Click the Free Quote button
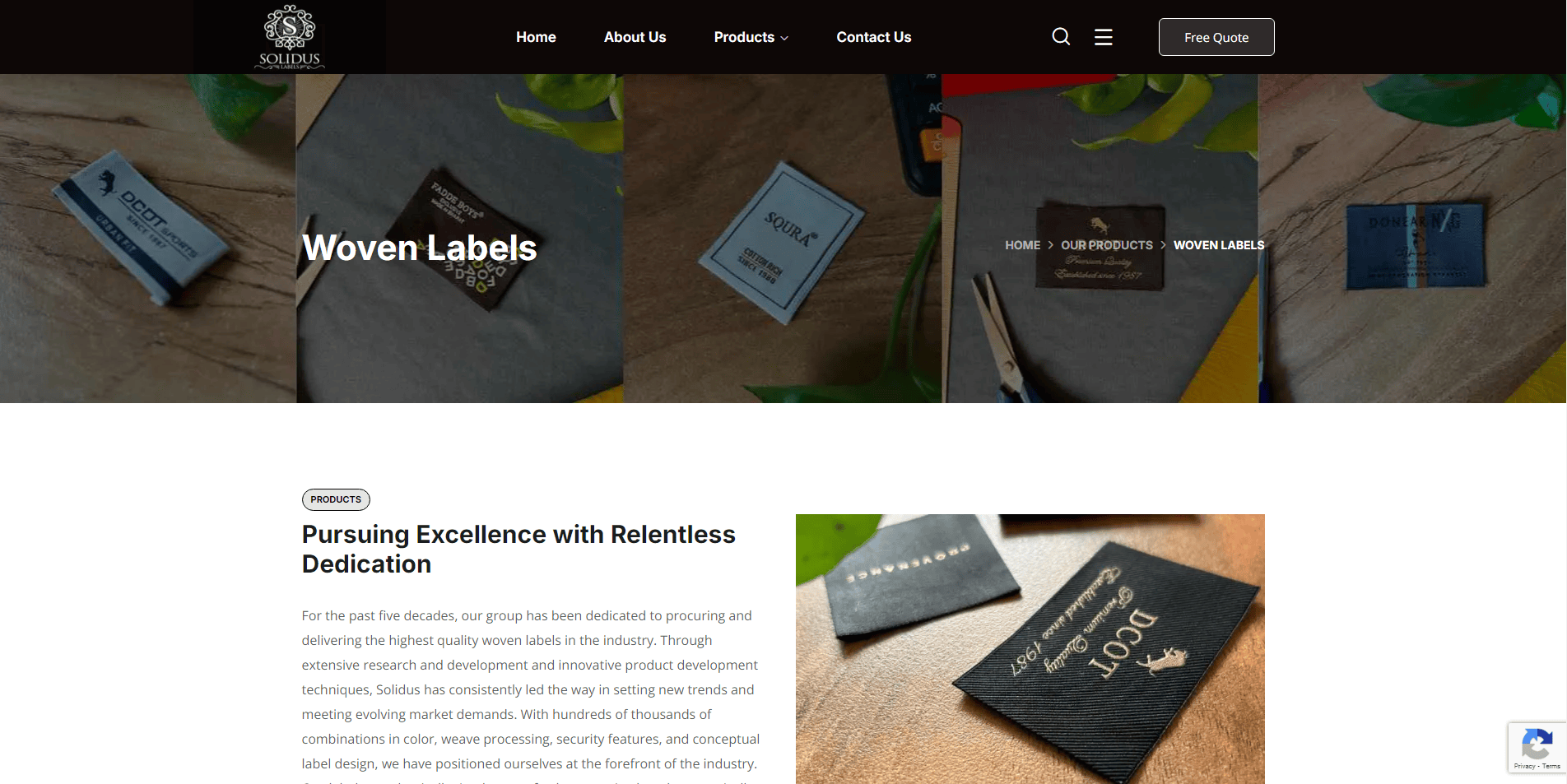This screenshot has width=1567, height=784. point(1216,37)
